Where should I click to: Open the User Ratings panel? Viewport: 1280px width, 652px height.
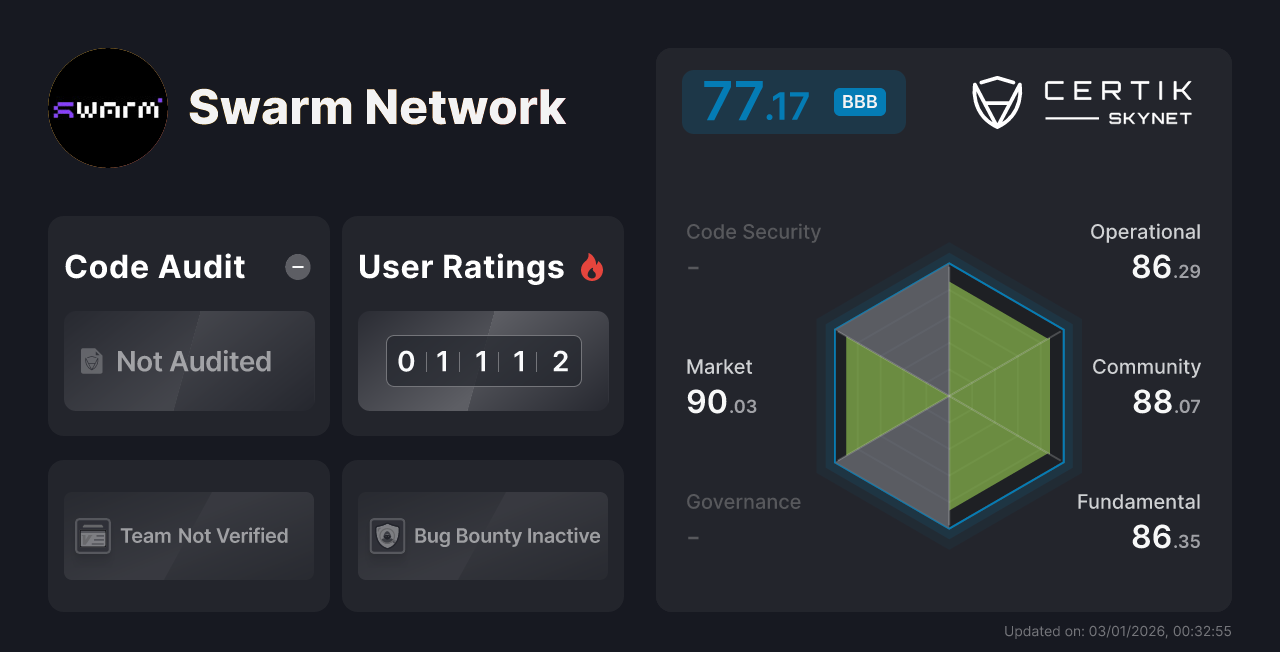tap(483, 325)
